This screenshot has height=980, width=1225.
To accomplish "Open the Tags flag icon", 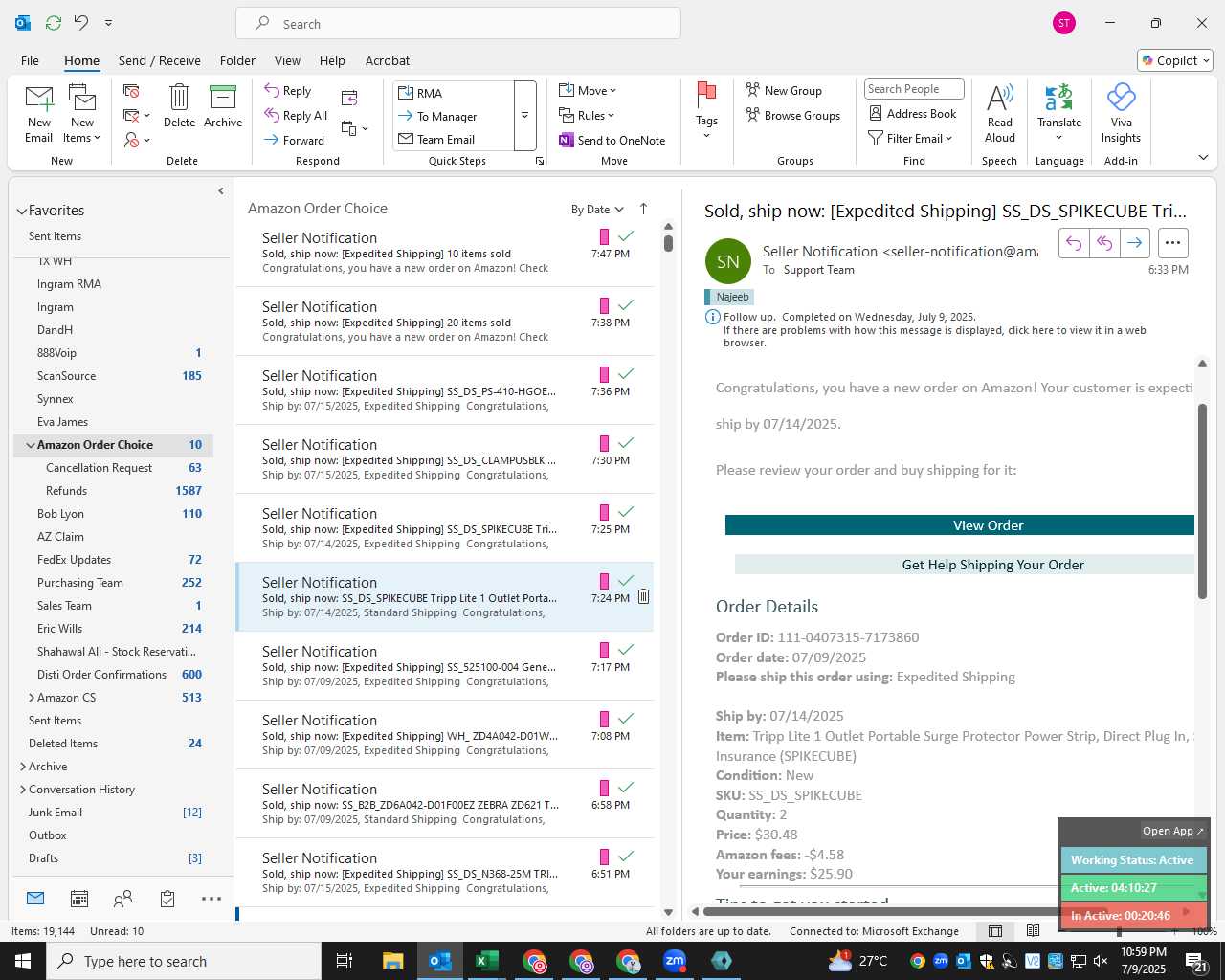I will 706,96.
